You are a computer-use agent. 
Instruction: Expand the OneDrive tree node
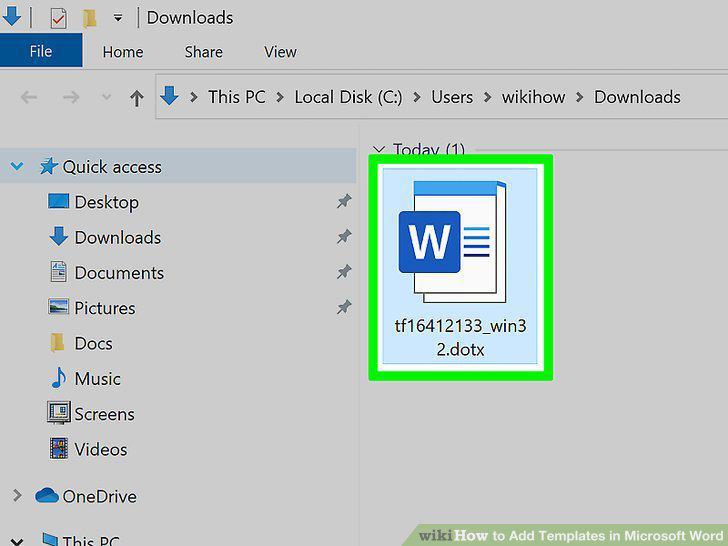[x=17, y=496]
